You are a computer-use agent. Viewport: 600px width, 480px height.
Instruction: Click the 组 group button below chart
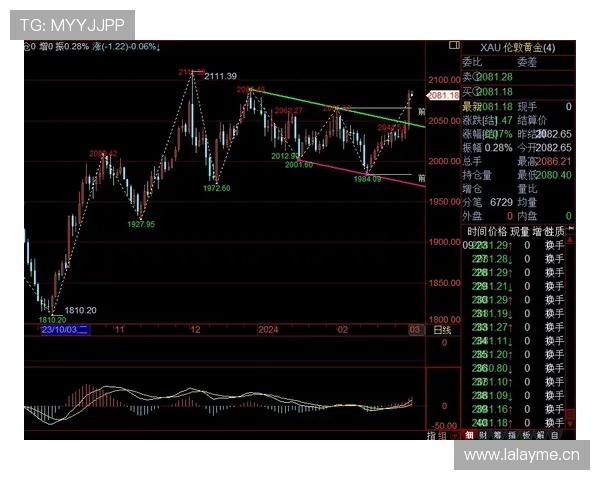click(x=442, y=435)
